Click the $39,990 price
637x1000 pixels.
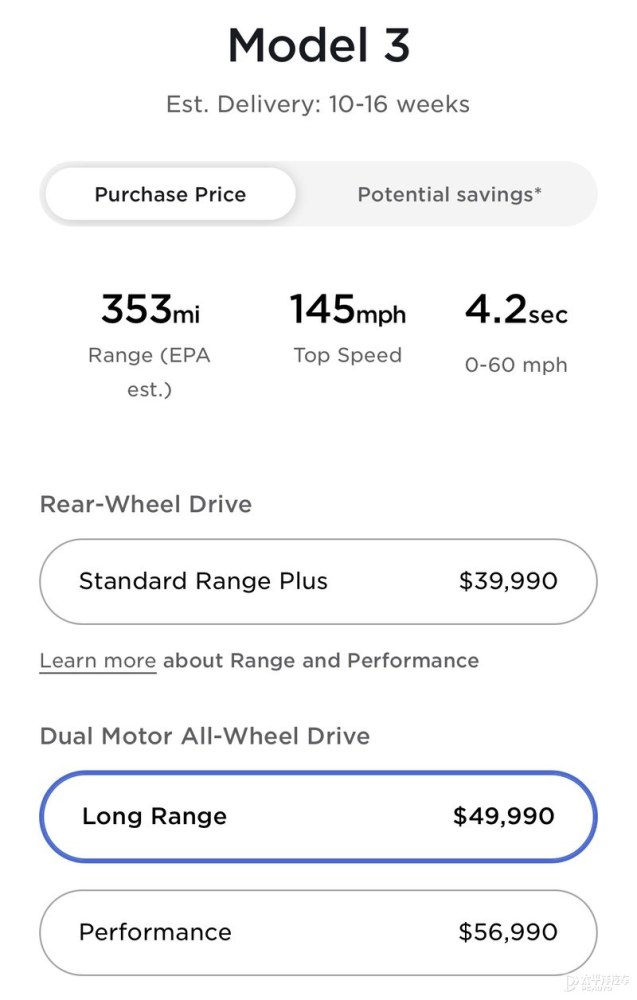click(508, 581)
